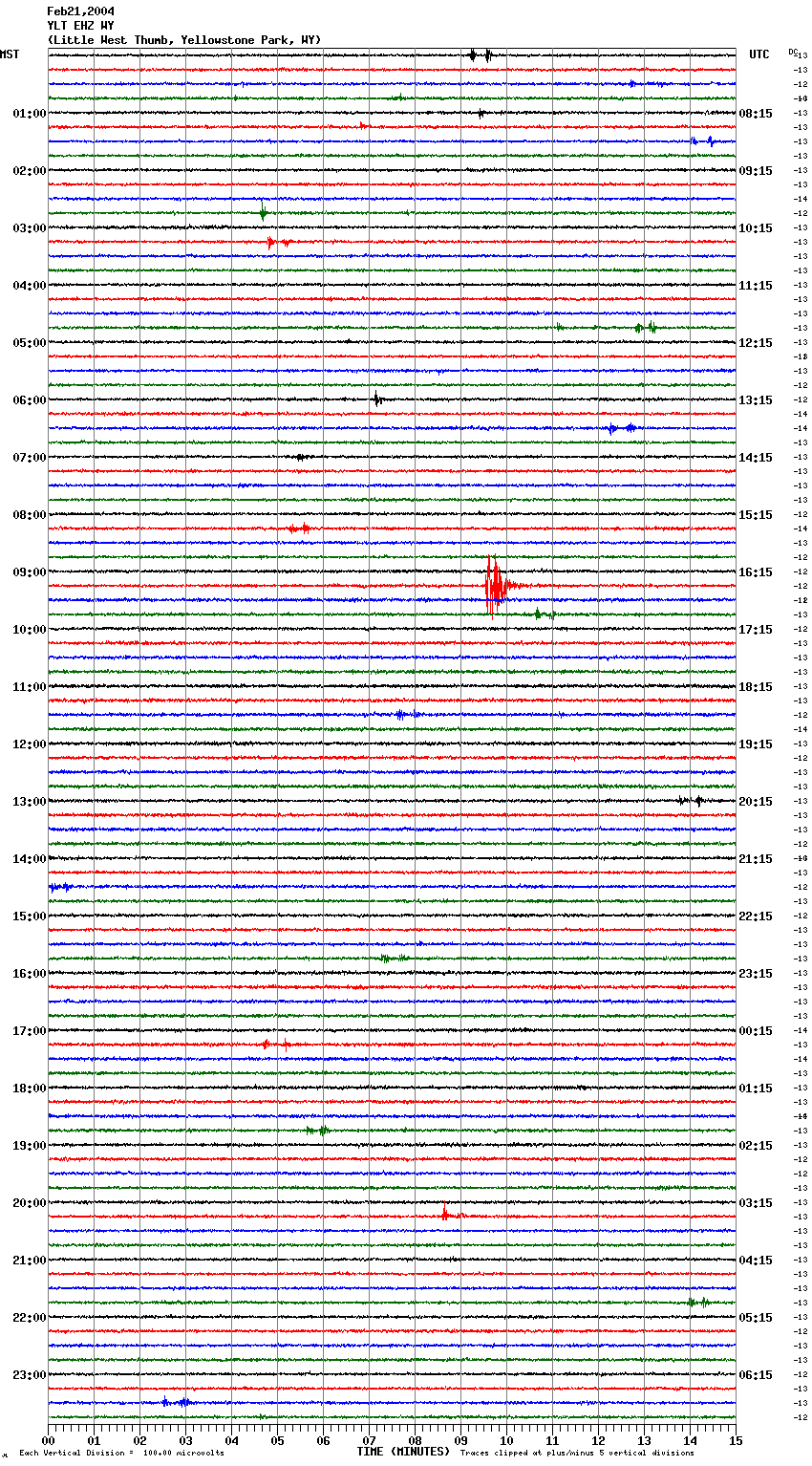Click the 18:15 UTC time label
This screenshot has height=1466, width=812.
[756, 687]
